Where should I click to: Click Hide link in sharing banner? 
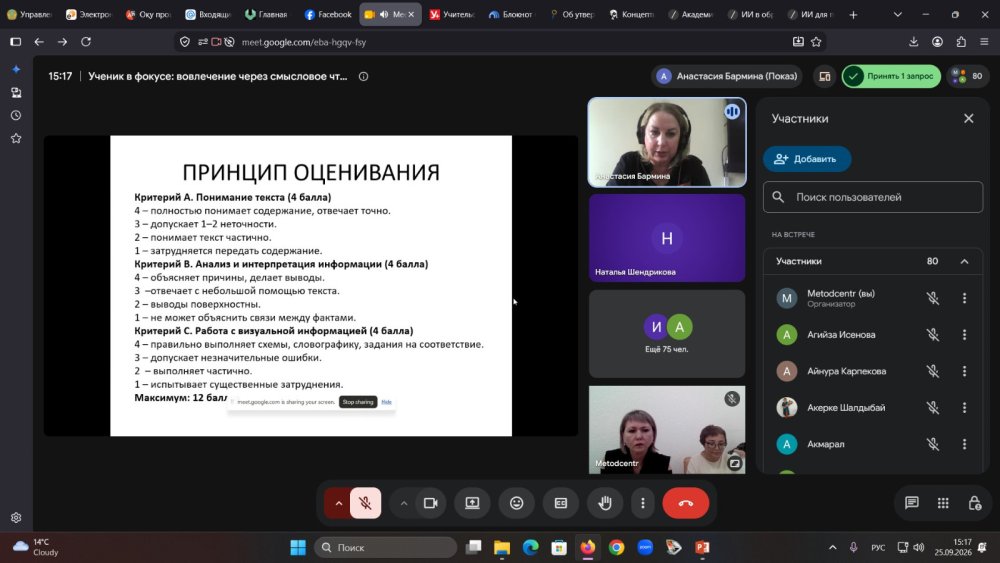[x=386, y=402]
